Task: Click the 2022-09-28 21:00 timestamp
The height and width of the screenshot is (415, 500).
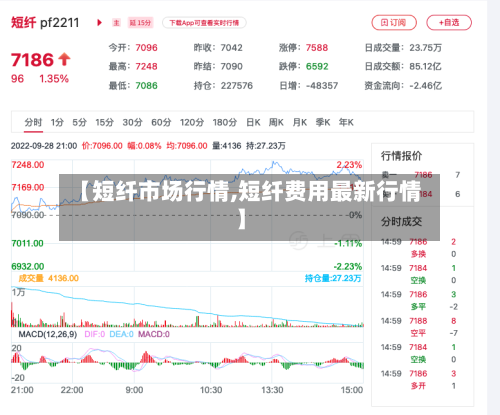Action: coord(44,146)
